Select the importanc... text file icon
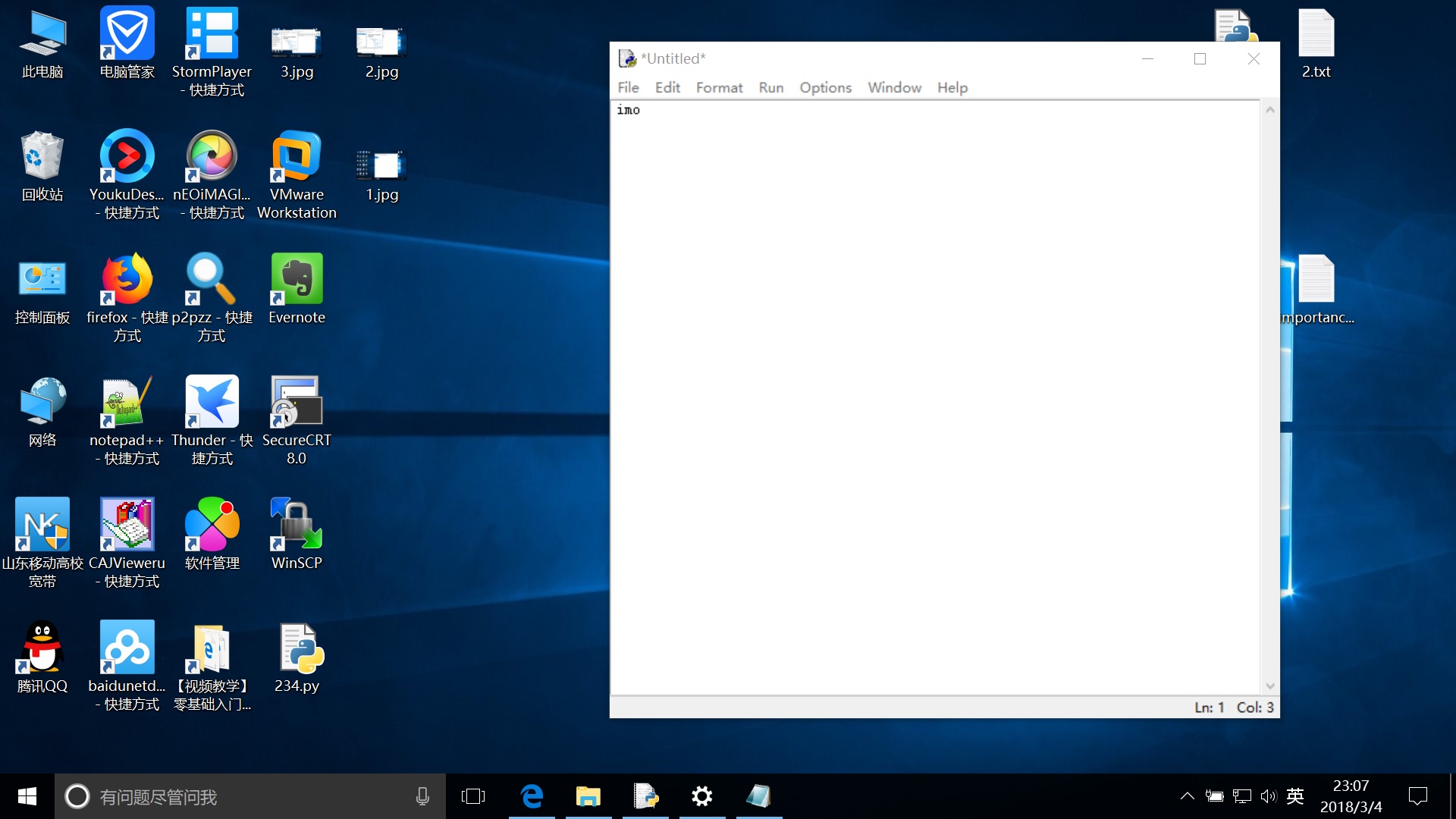The image size is (1456, 819). (x=1318, y=290)
